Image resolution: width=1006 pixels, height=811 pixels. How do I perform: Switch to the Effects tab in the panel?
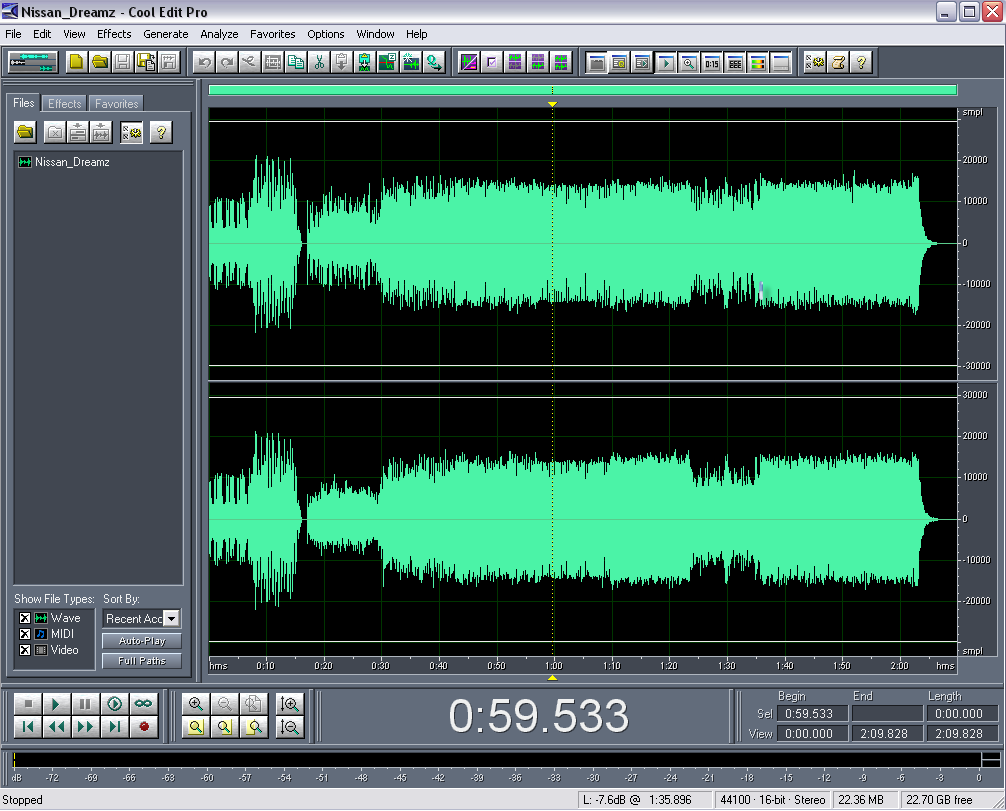(x=65, y=103)
